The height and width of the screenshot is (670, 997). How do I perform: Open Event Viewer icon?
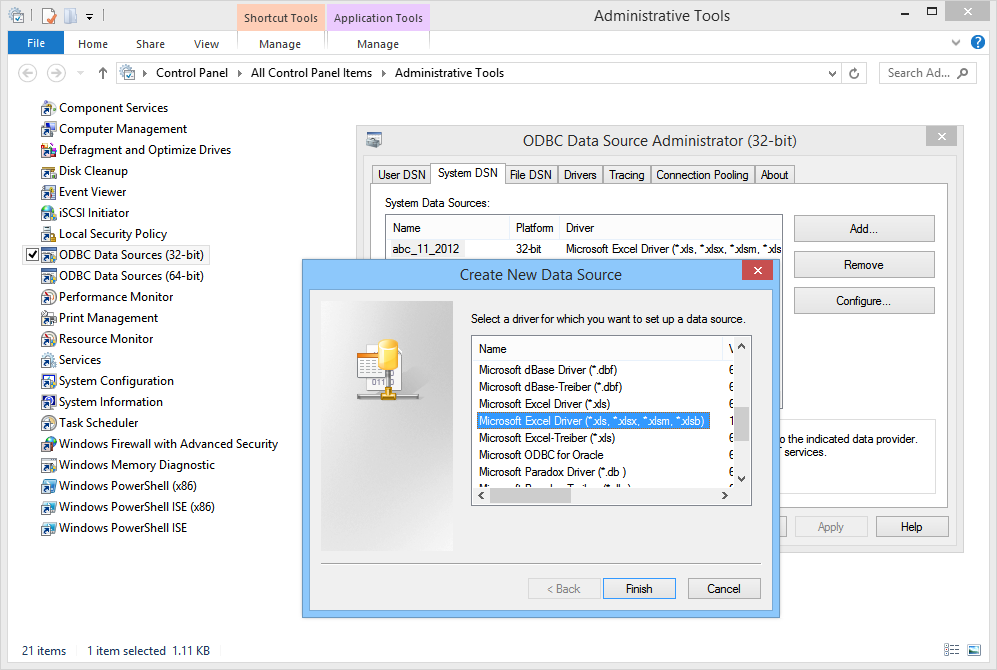[48, 193]
